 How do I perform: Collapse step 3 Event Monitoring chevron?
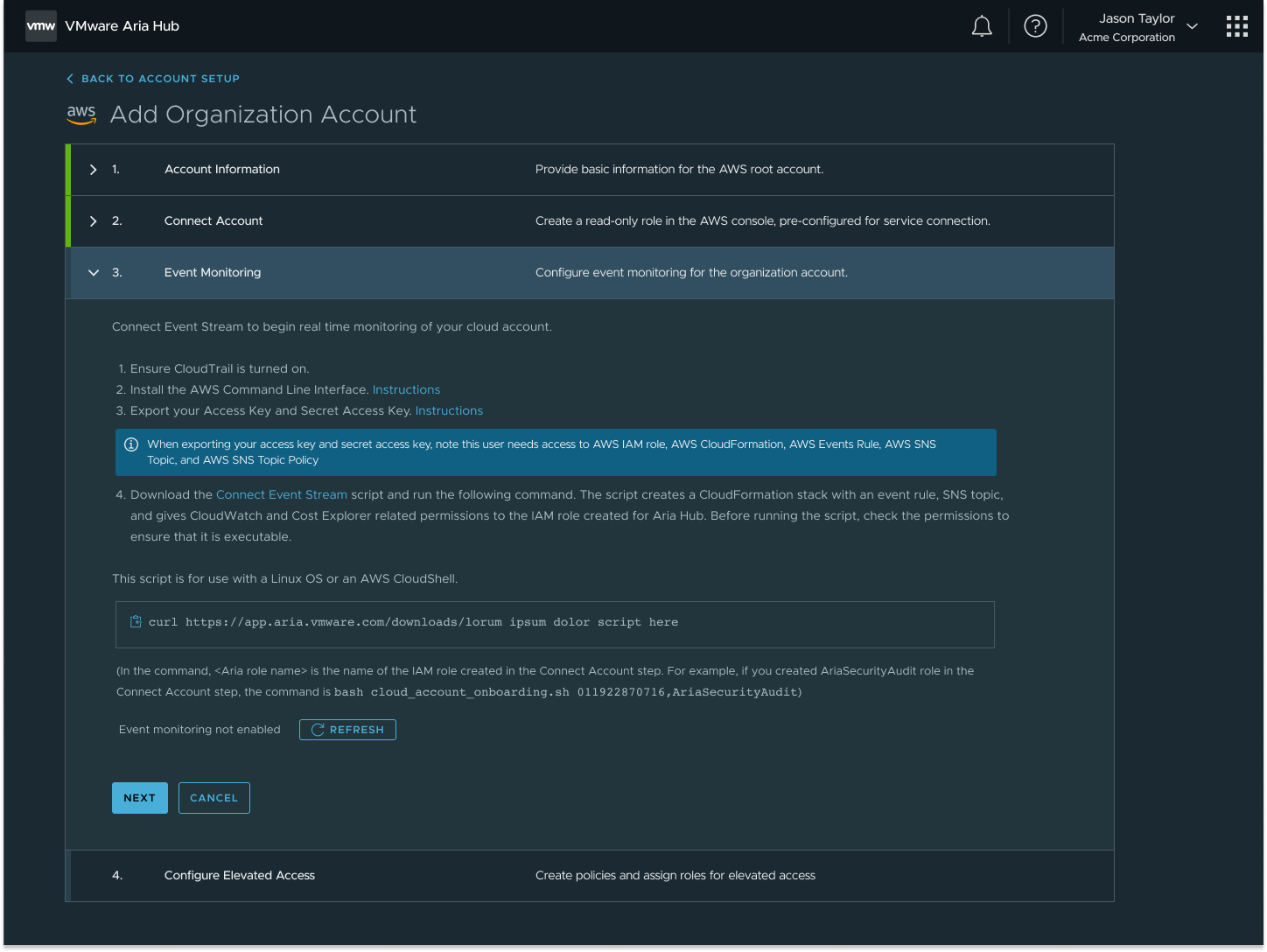[94, 273]
